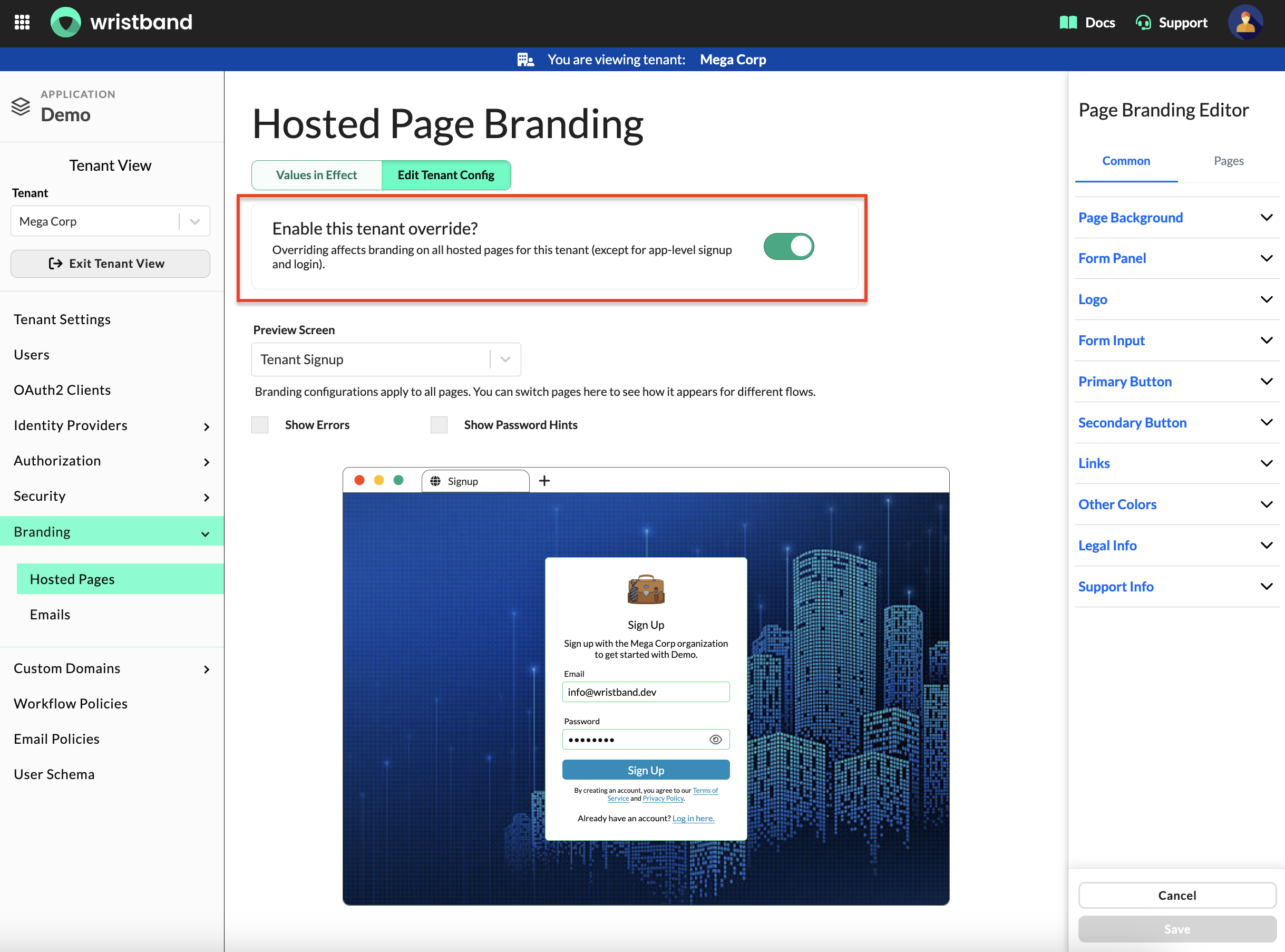Image resolution: width=1285 pixels, height=952 pixels.
Task: Expand Security in sidebar
Action: 112,496
